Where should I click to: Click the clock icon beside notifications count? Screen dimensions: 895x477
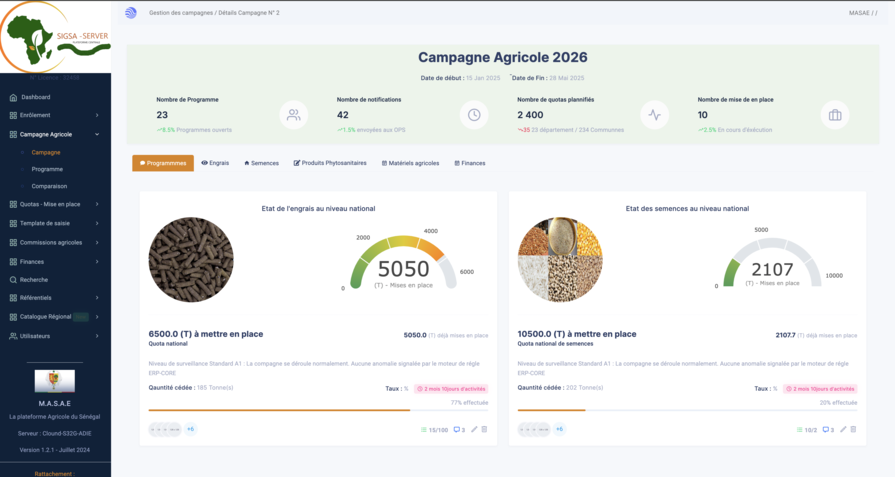tap(474, 115)
